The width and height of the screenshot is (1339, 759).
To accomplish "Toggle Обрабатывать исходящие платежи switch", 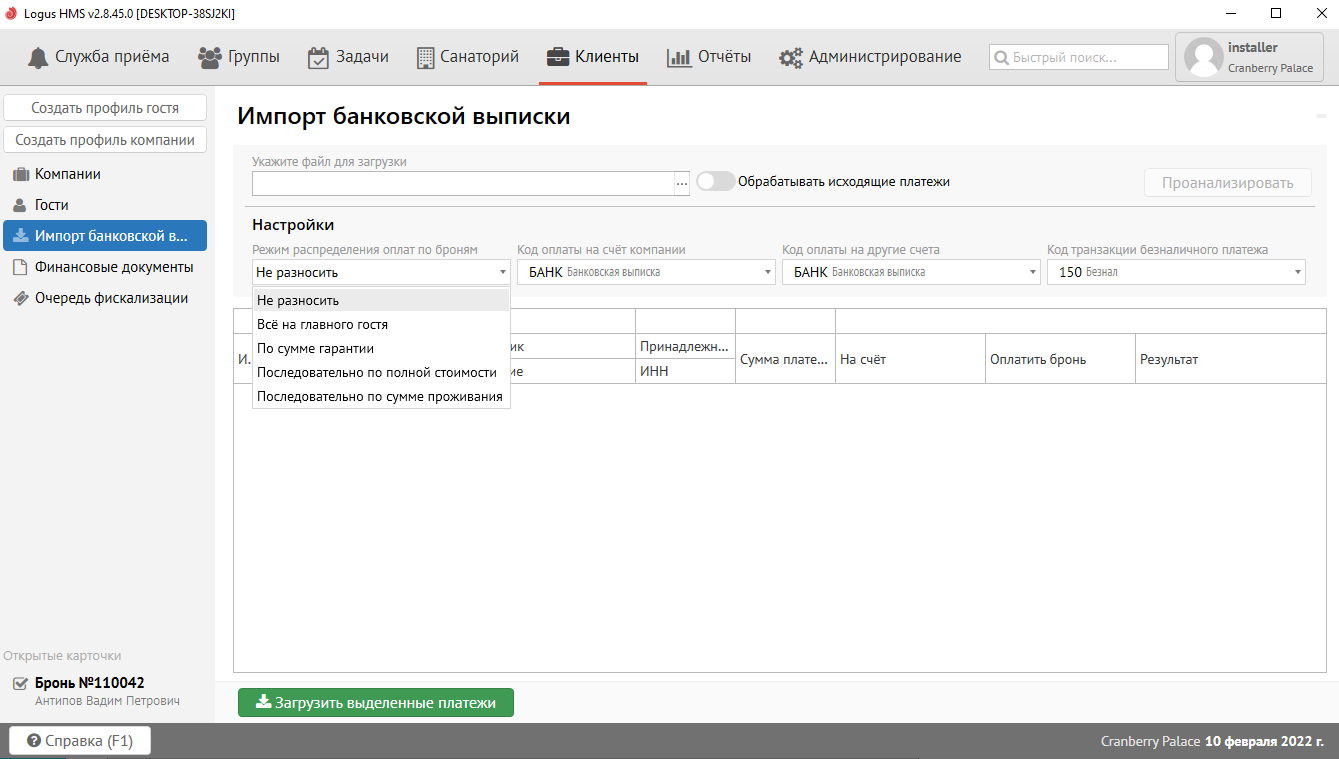I will 715,181.
